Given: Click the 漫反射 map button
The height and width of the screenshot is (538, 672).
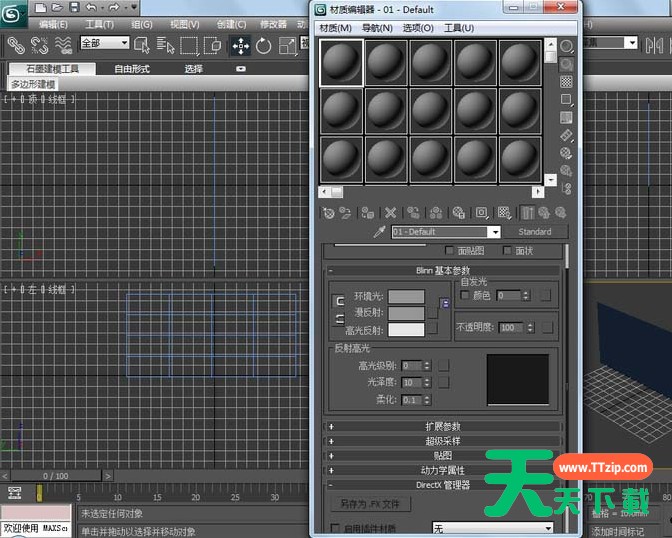Looking at the screenshot, I should click(433, 313).
